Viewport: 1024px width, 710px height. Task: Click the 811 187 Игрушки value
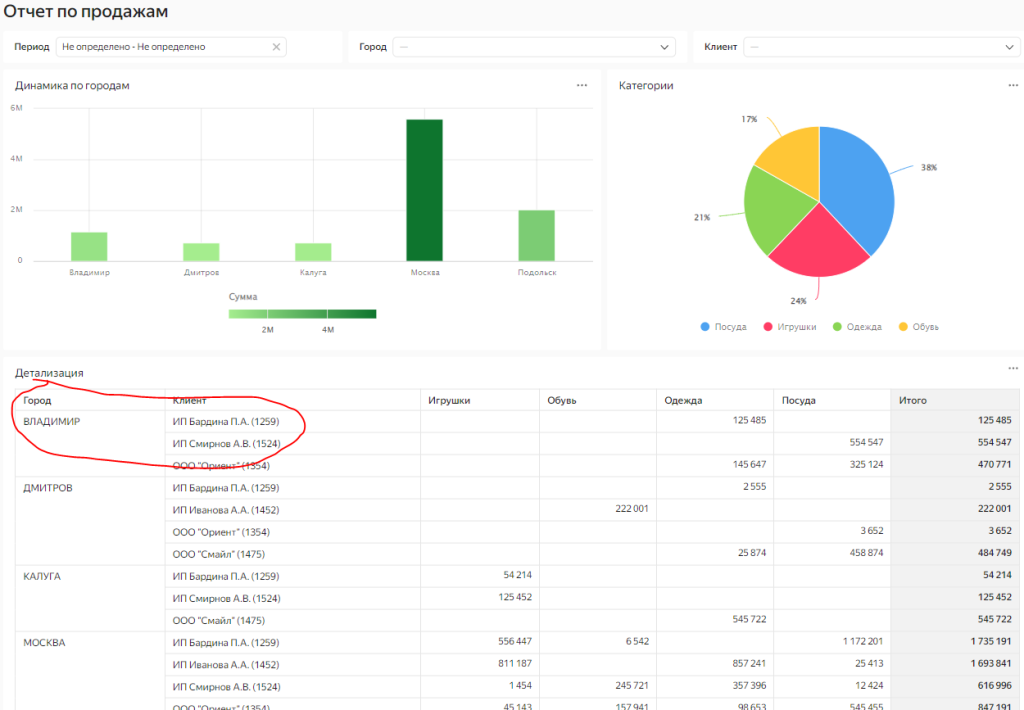tap(515, 664)
